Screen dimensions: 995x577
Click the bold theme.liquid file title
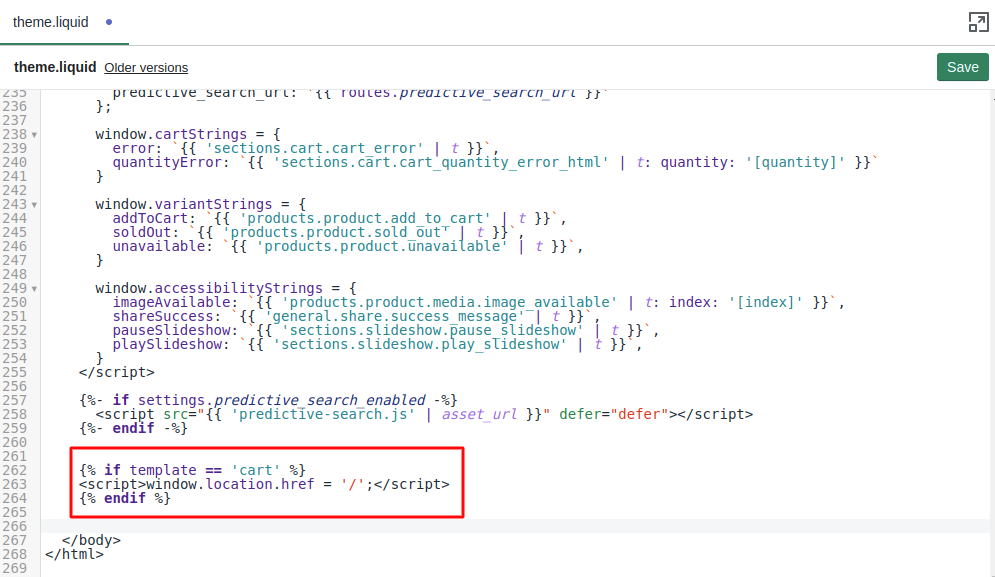[x=55, y=67]
